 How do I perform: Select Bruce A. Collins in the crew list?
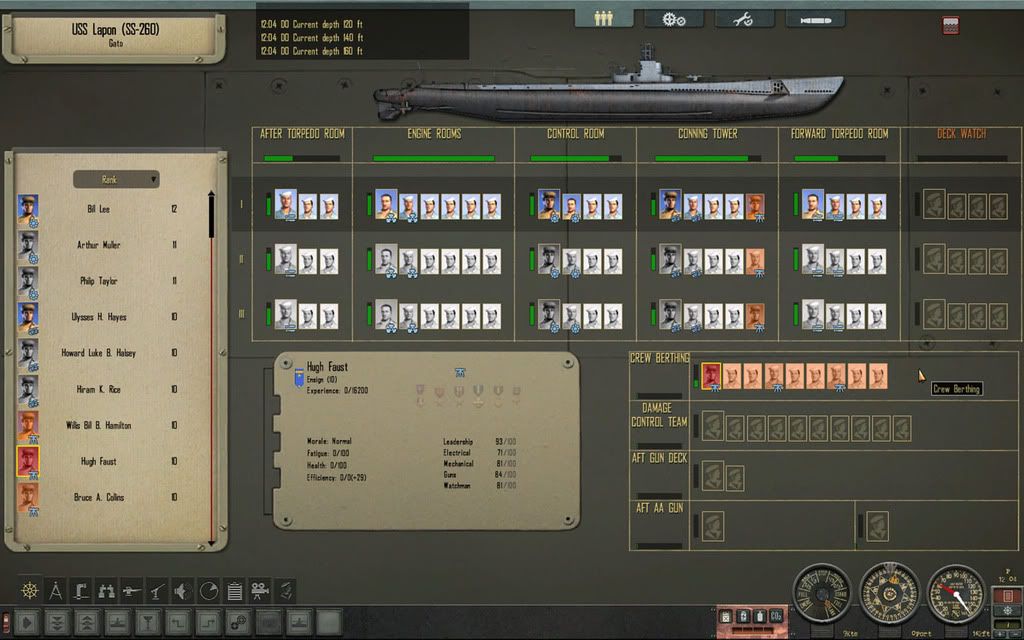(99, 498)
